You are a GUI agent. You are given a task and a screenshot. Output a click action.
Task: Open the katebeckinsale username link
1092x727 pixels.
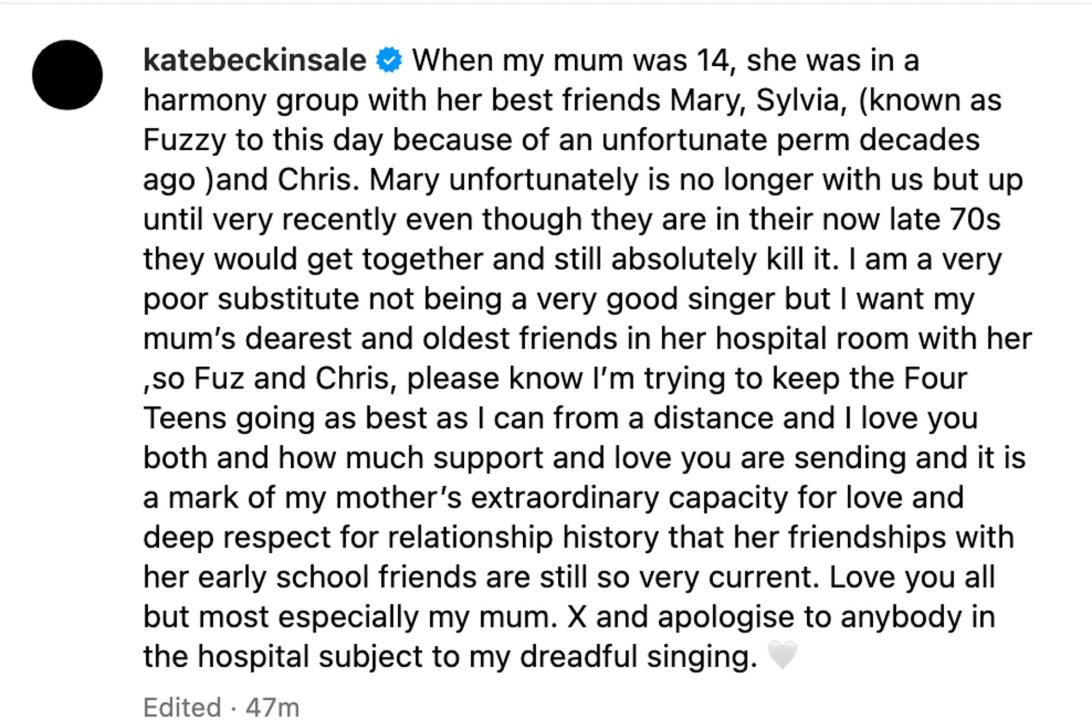click(x=254, y=60)
